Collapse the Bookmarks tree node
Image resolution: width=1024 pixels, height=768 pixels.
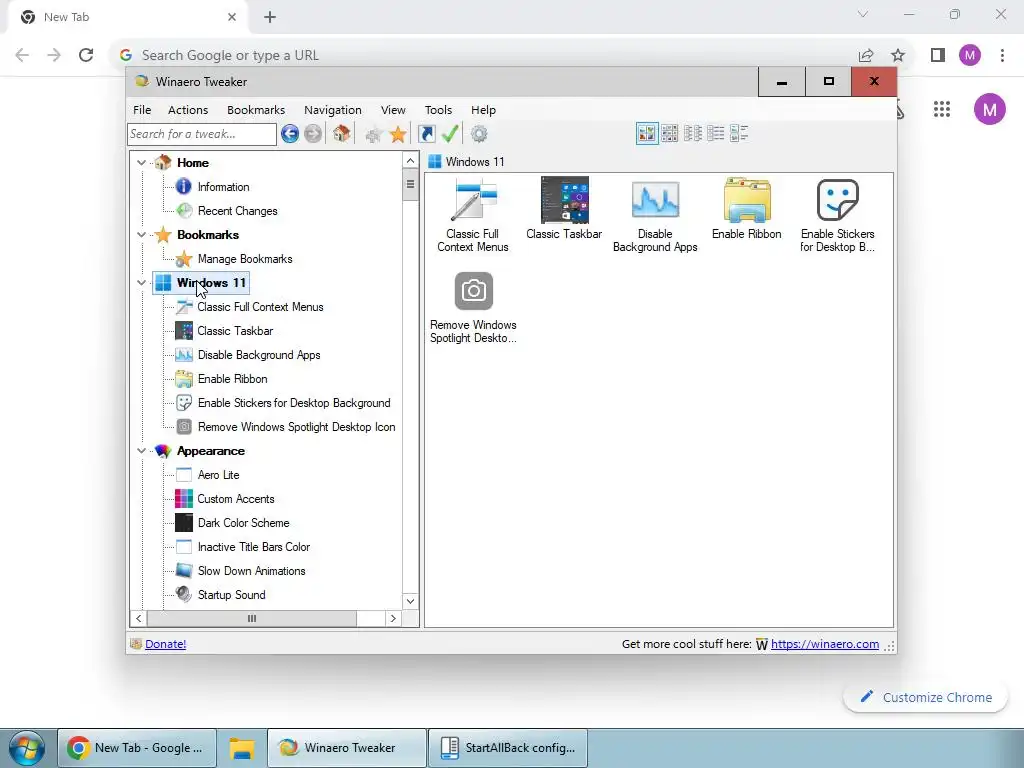[141, 234]
